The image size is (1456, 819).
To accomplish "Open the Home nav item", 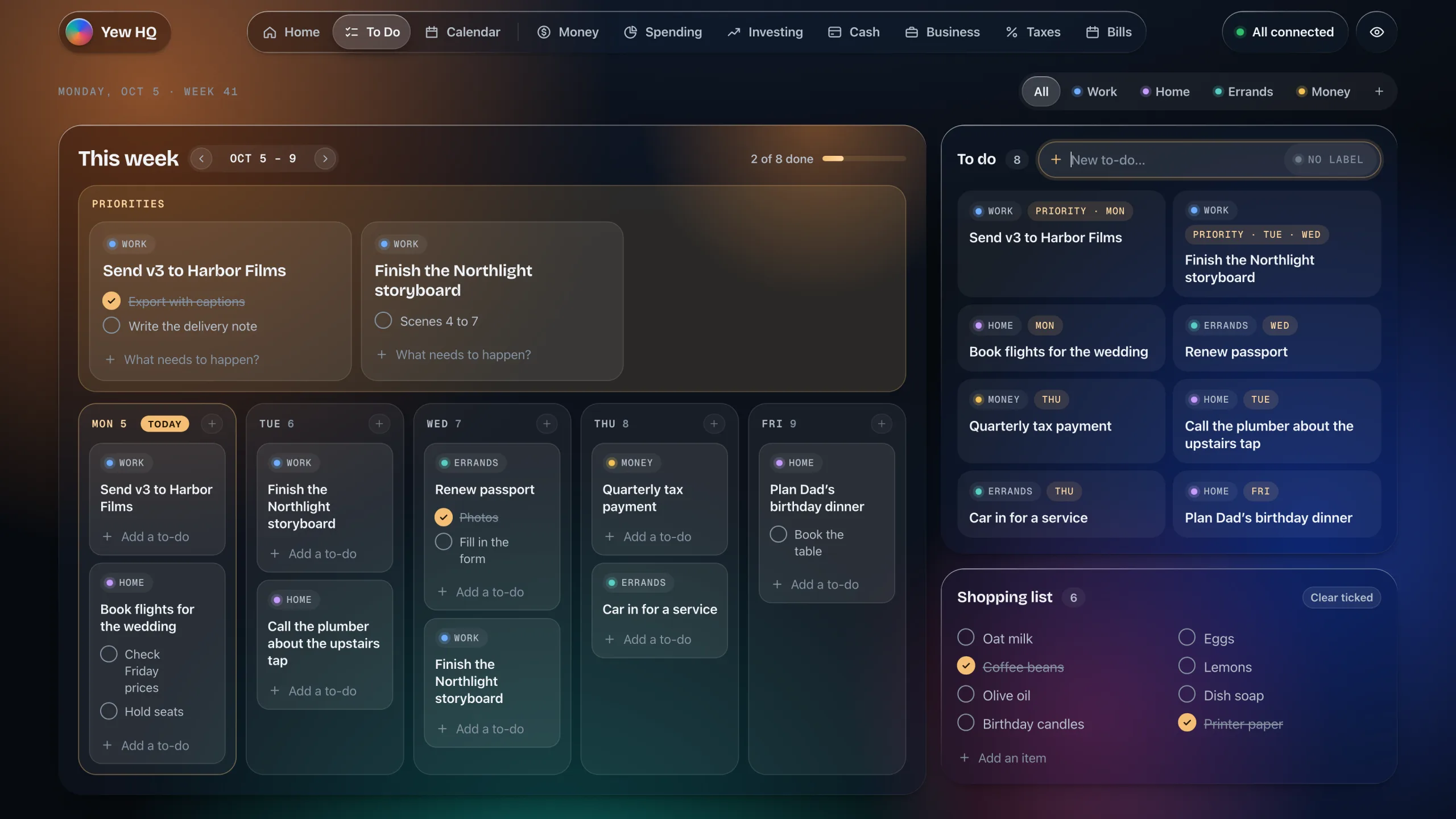I will [x=291, y=32].
